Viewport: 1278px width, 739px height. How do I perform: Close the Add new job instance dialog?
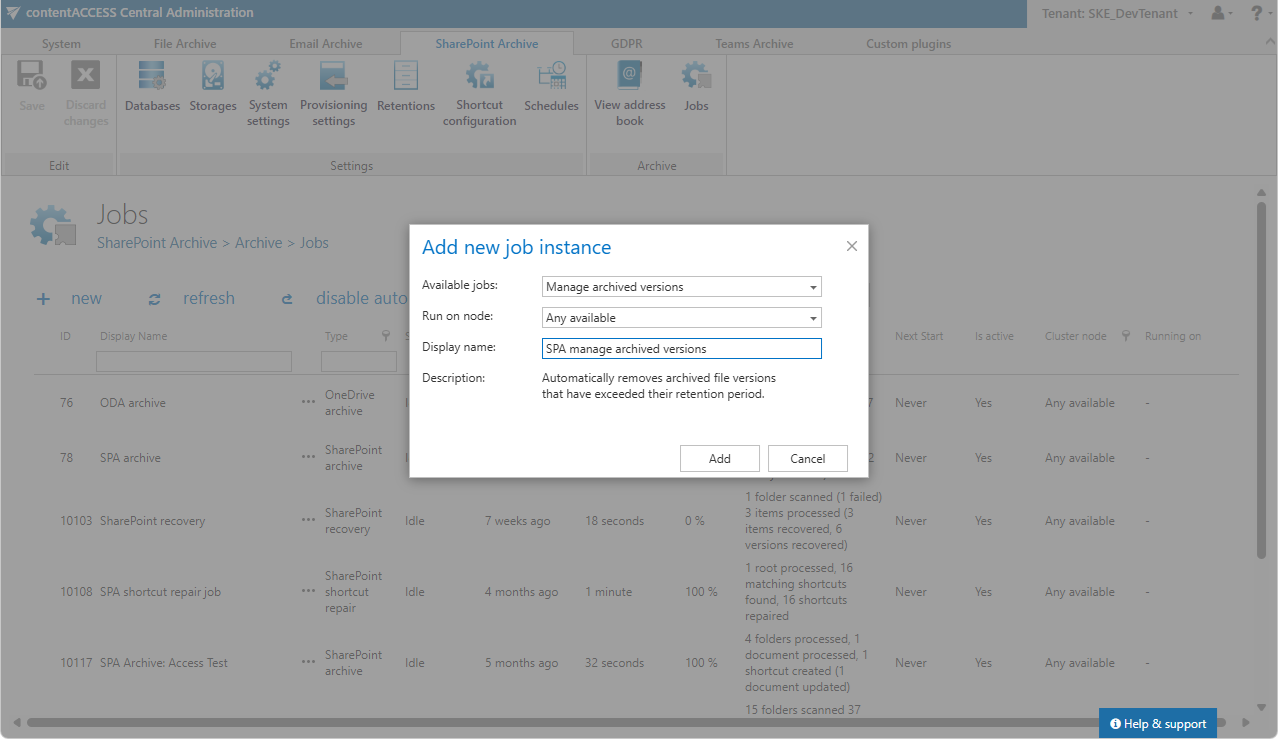(x=852, y=246)
